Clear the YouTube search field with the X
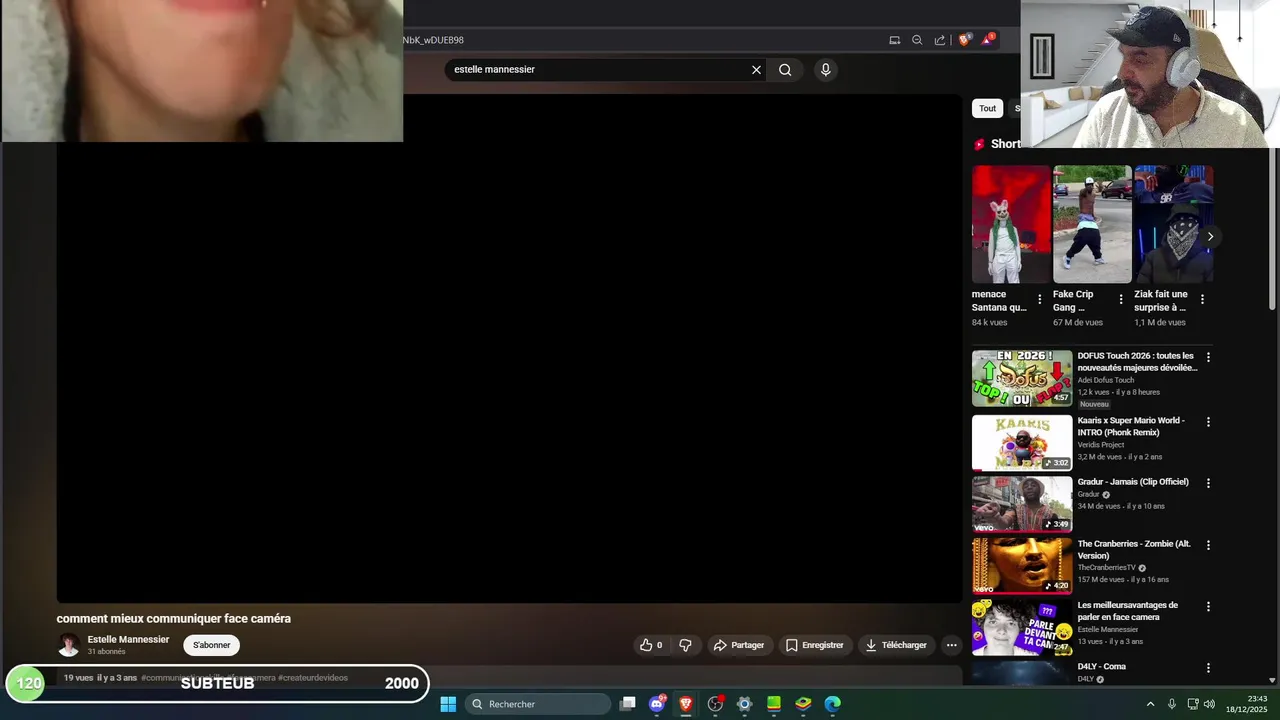1280x720 pixels. (x=756, y=70)
